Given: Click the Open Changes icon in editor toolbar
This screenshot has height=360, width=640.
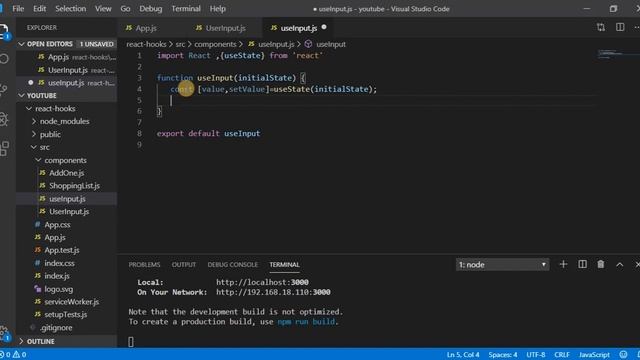Looking at the screenshot, I should [600, 27].
